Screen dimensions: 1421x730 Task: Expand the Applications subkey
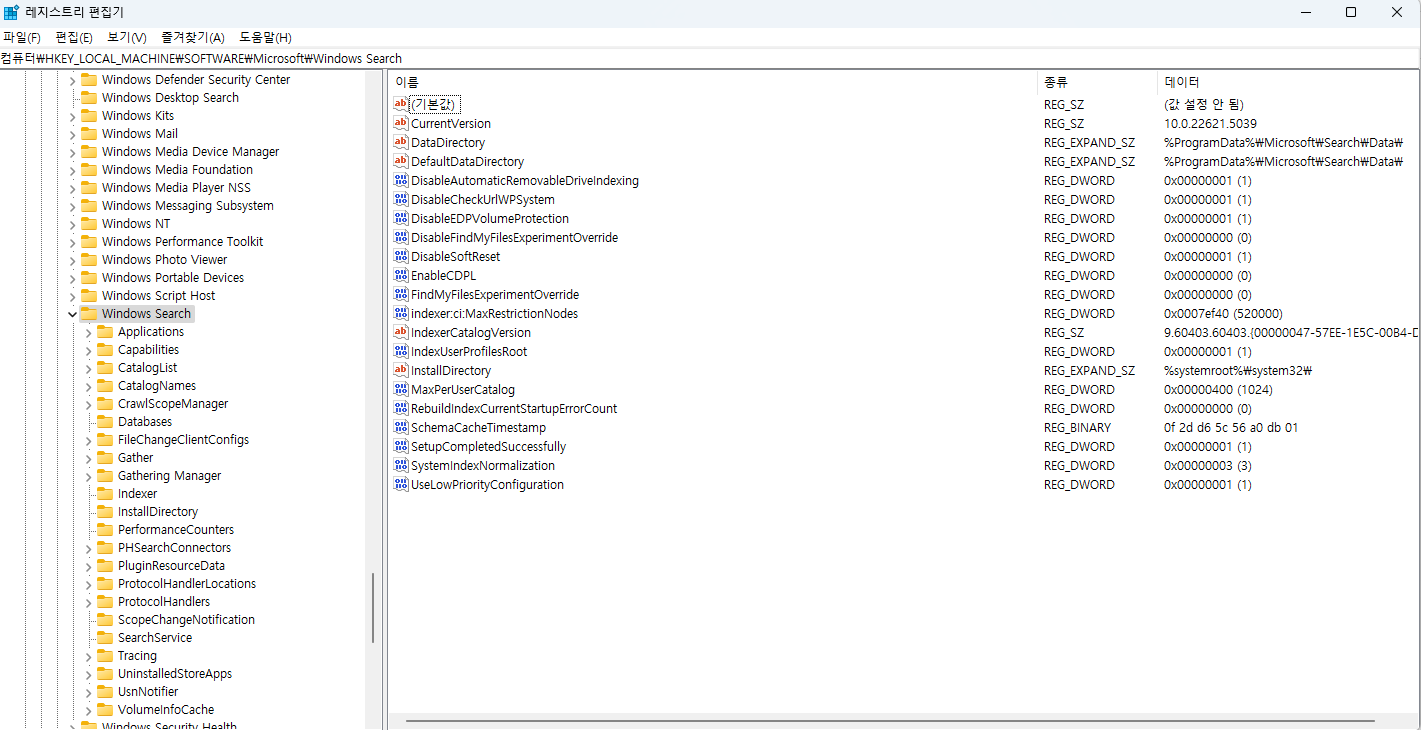[x=88, y=332]
